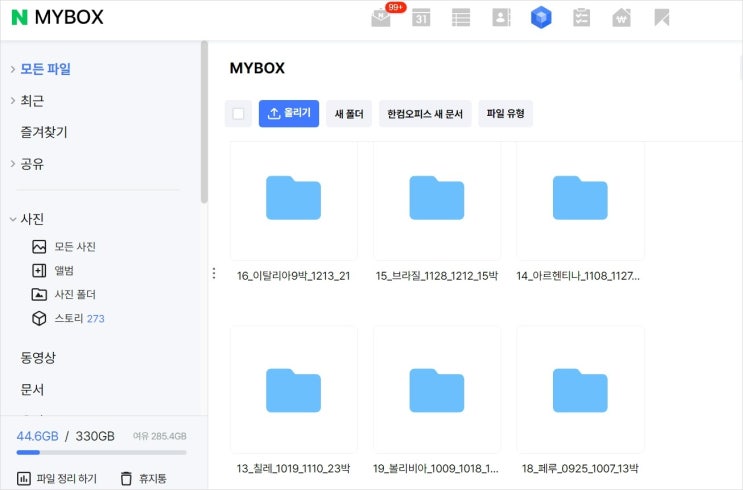Viewport: 743px width, 490px height.
Task: Open the household ledger won icon
Action: pyautogui.click(x=621, y=18)
